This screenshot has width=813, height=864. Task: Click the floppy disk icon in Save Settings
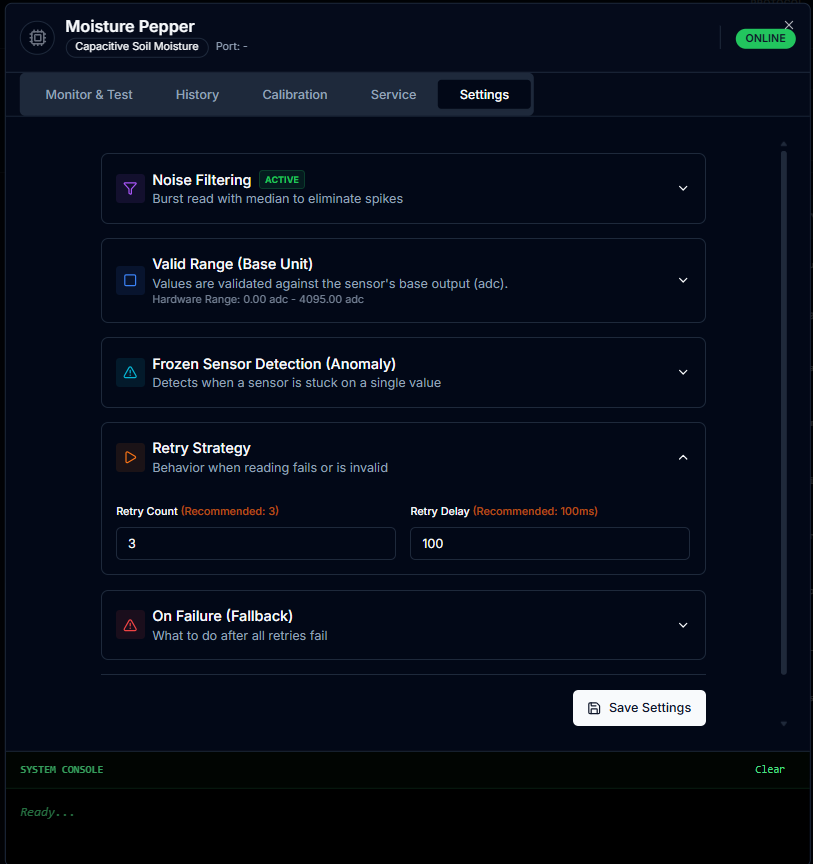point(594,708)
